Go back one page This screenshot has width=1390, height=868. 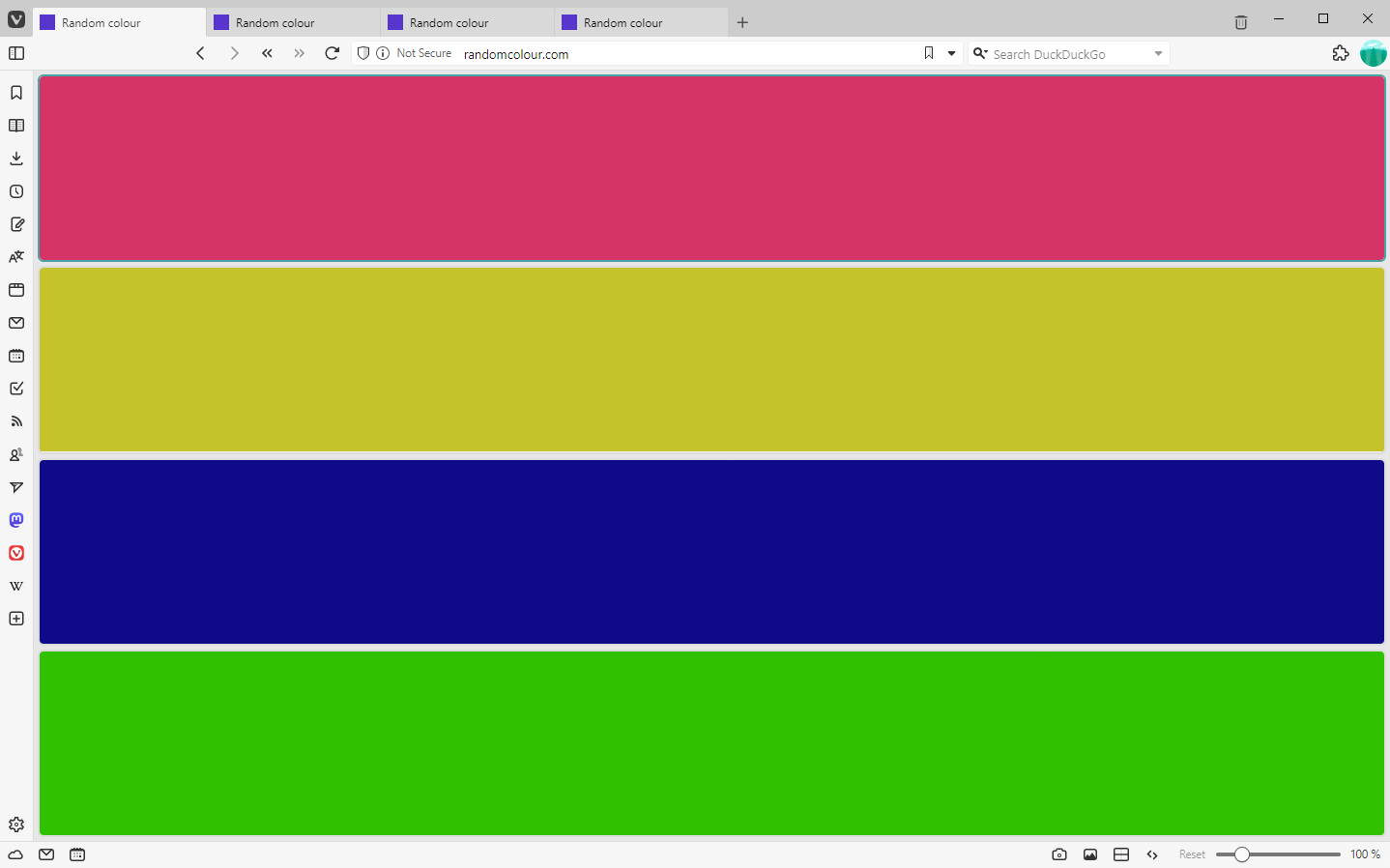(x=200, y=53)
